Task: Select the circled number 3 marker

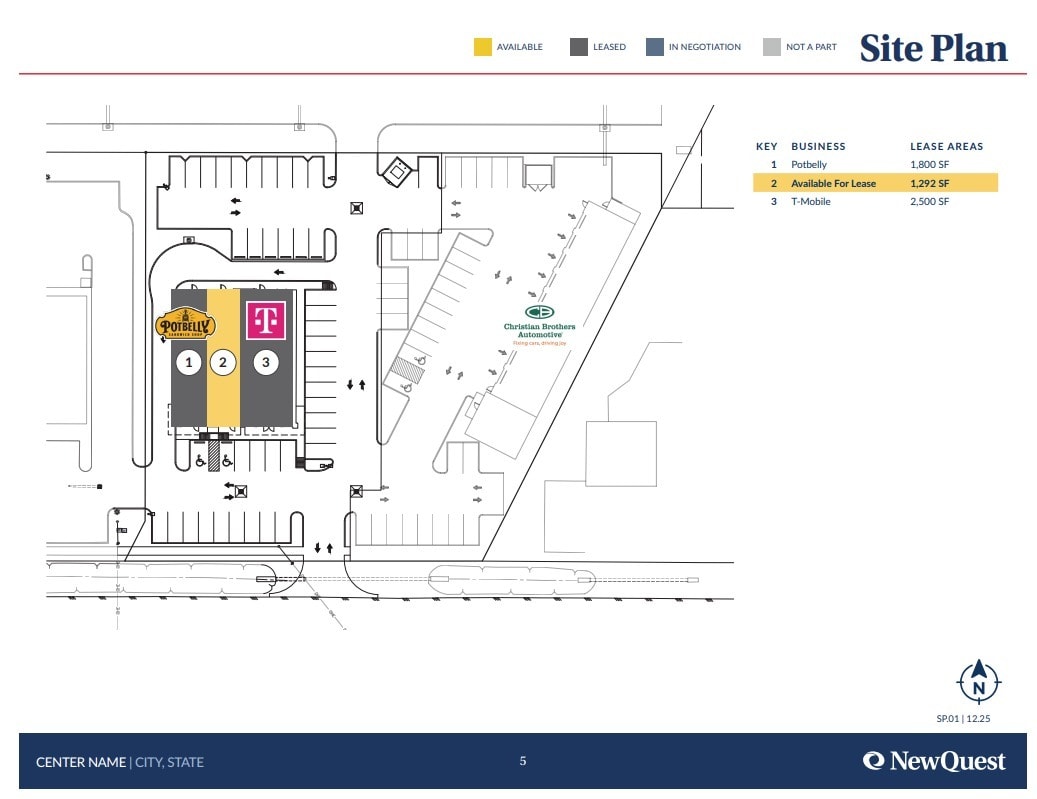Action: pos(265,362)
